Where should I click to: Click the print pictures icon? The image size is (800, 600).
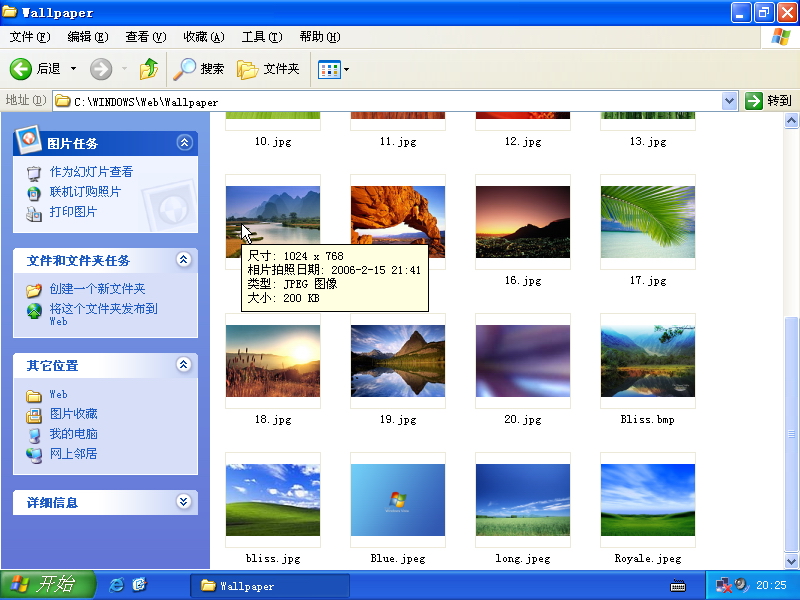(x=34, y=214)
